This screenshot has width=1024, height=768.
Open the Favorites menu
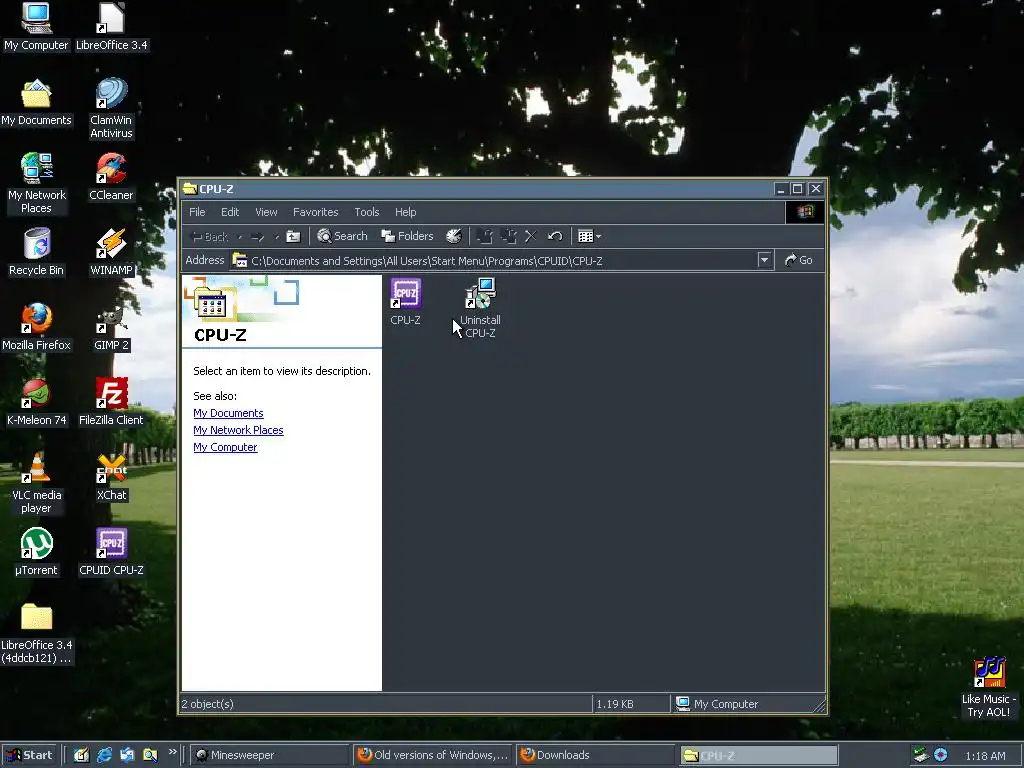(x=315, y=212)
